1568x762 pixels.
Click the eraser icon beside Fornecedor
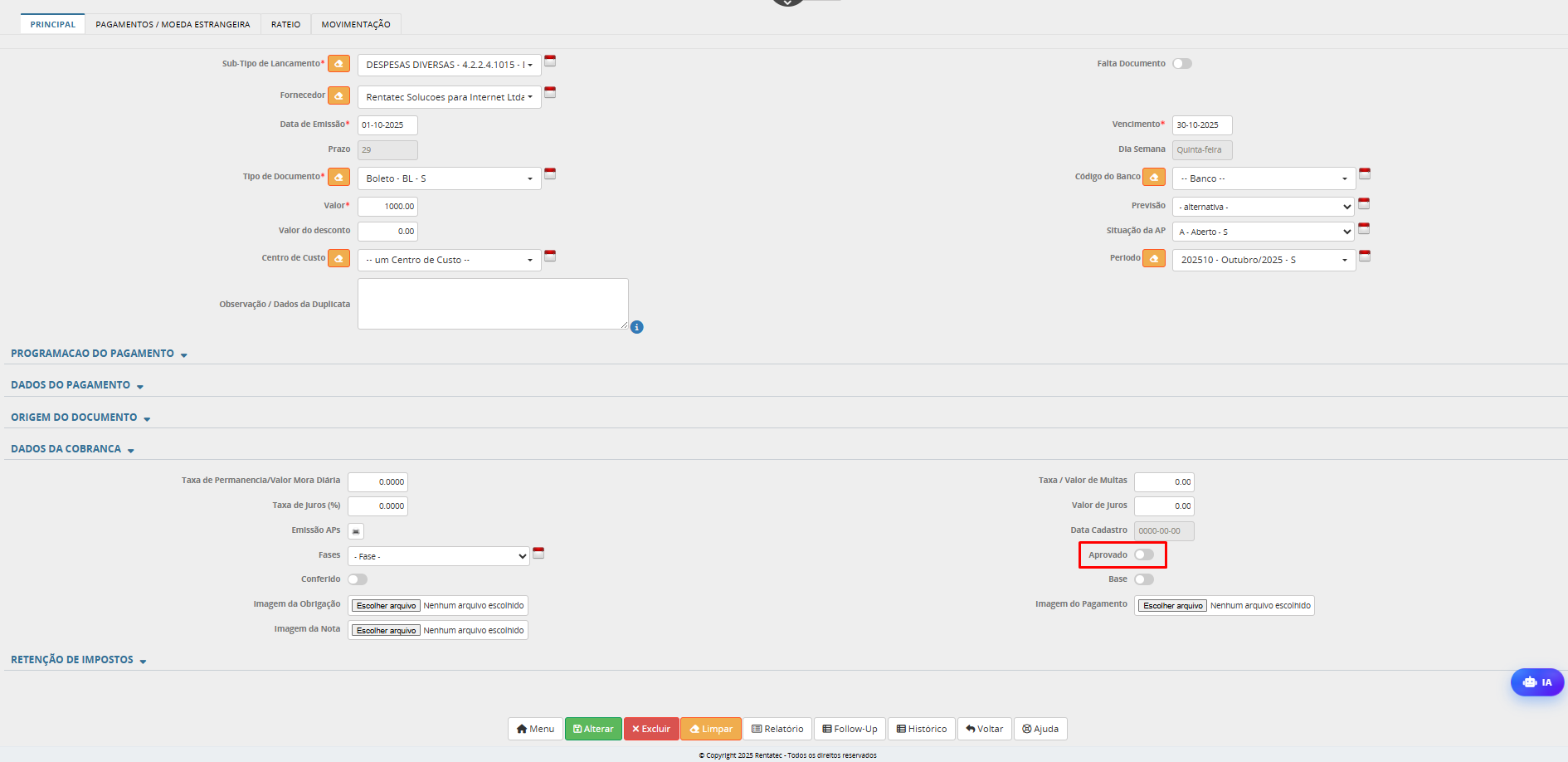pyautogui.click(x=338, y=96)
